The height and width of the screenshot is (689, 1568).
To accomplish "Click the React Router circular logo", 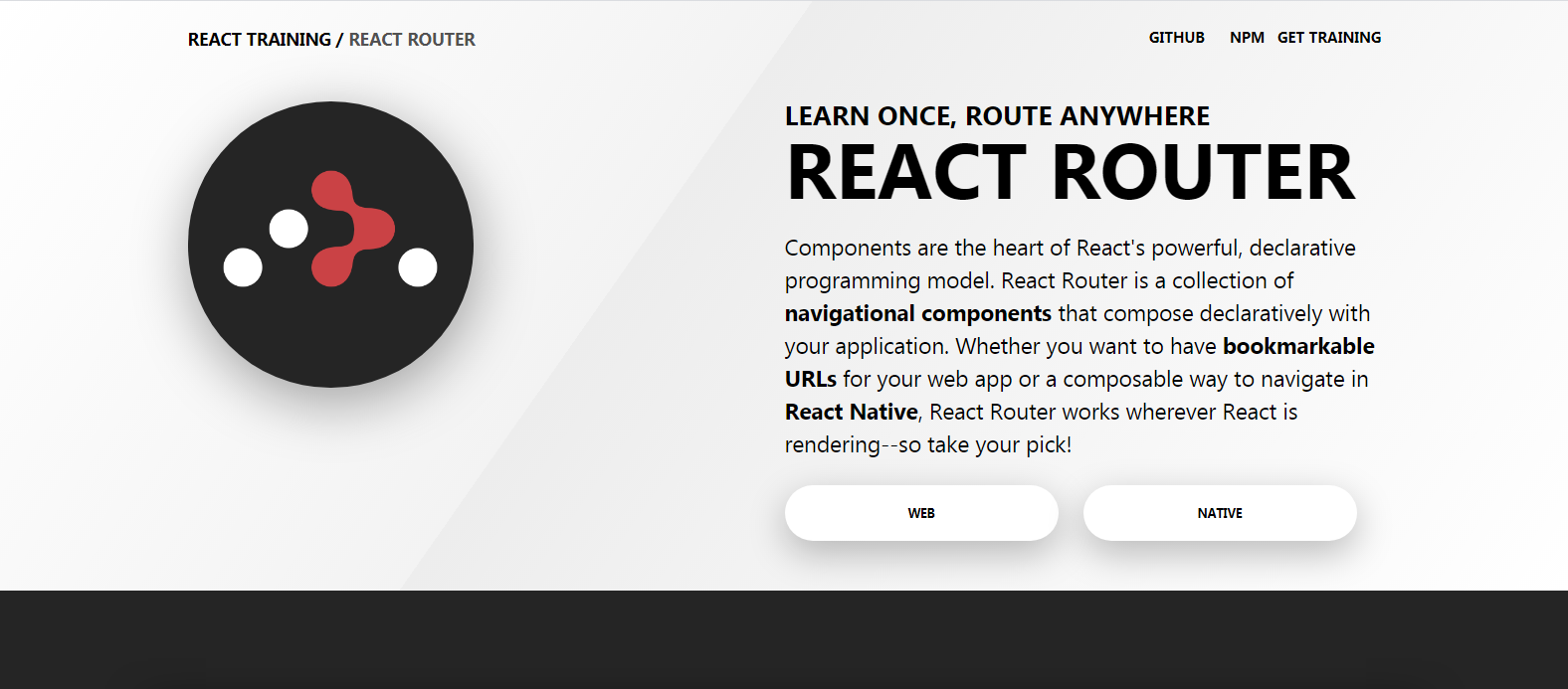I will click(330, 245).
